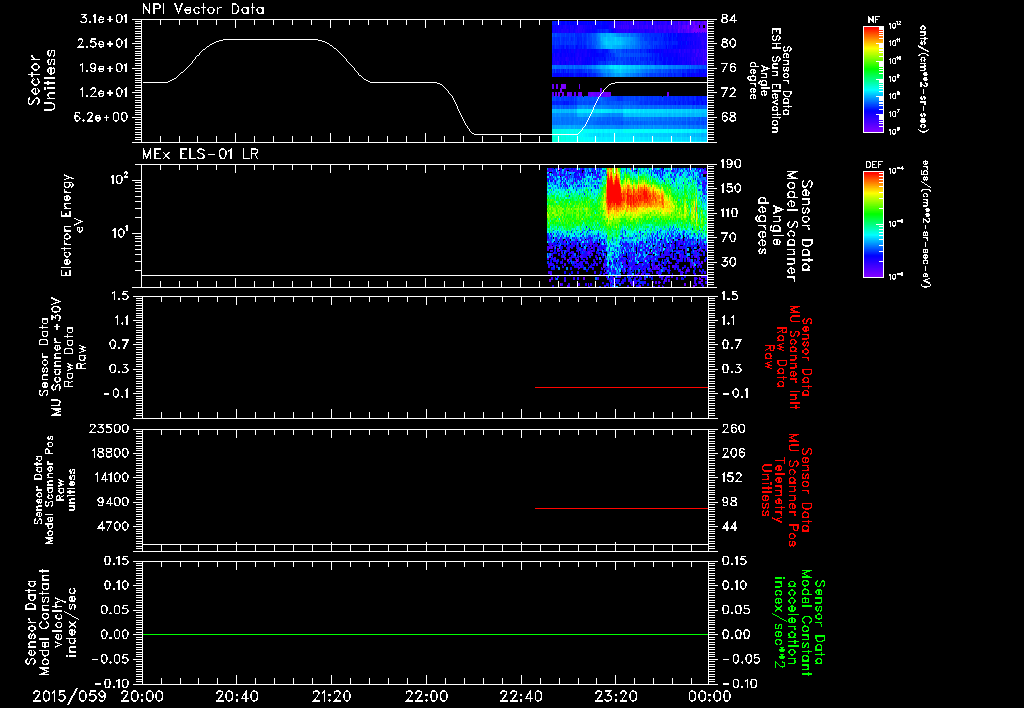Click the 21:20 time axis label
The image size is (1024, 708).
click(x=331, y=696)
